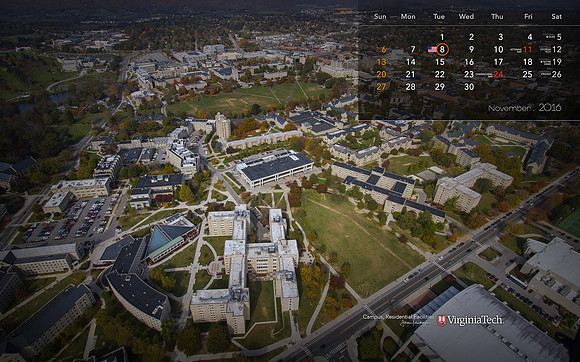Image resolution: width=580 pixels, height=362 pixels.
Task: Click the VirginiaTech wordmark text
Action: tap(475, 320)
